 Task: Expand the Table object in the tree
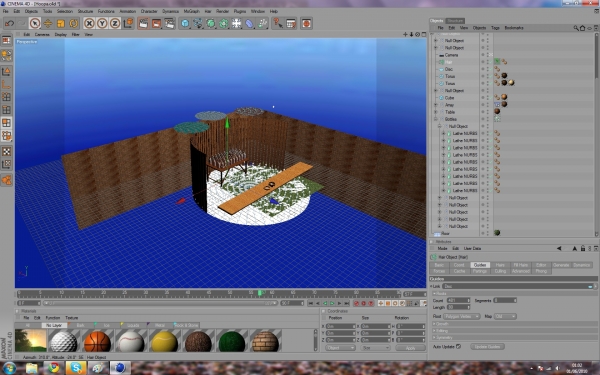[435, 112]
